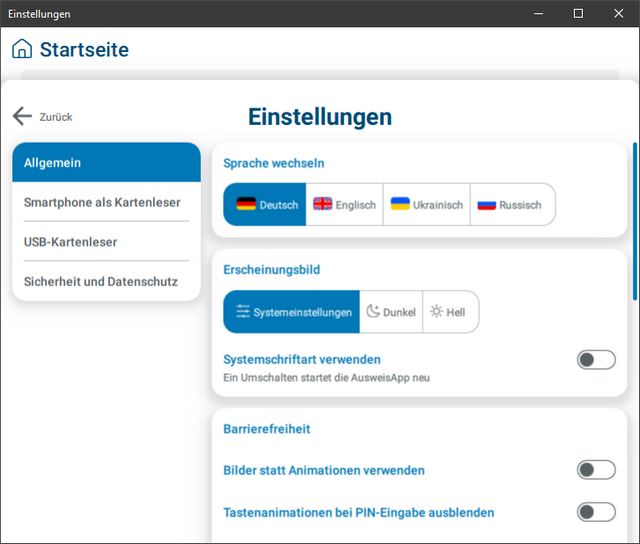Viewport: 640px width, 544px height.
Task: Open the Allgemein settings tab
Action: [x=107, y=162]
